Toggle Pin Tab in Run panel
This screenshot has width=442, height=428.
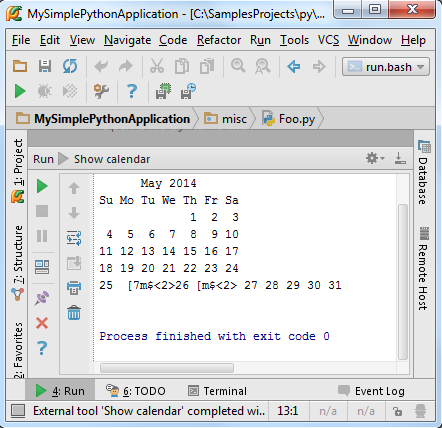[x=42, y=298]
